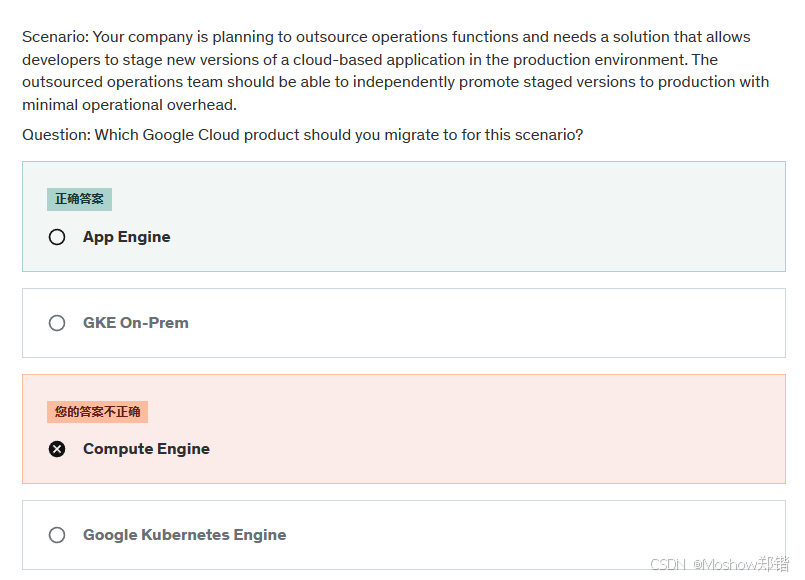Click the 'Google Kubernetes Engine' answer text
The image size is (805, 580).
point(184,535)
